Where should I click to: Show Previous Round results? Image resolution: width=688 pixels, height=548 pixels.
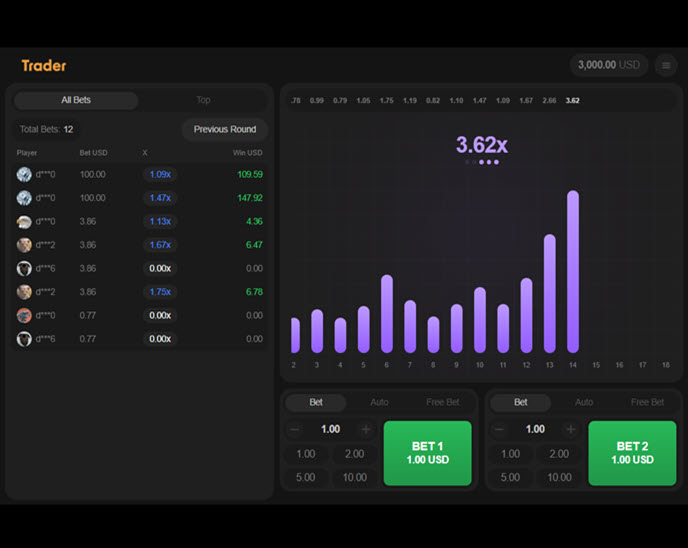[x=225, y=129]
